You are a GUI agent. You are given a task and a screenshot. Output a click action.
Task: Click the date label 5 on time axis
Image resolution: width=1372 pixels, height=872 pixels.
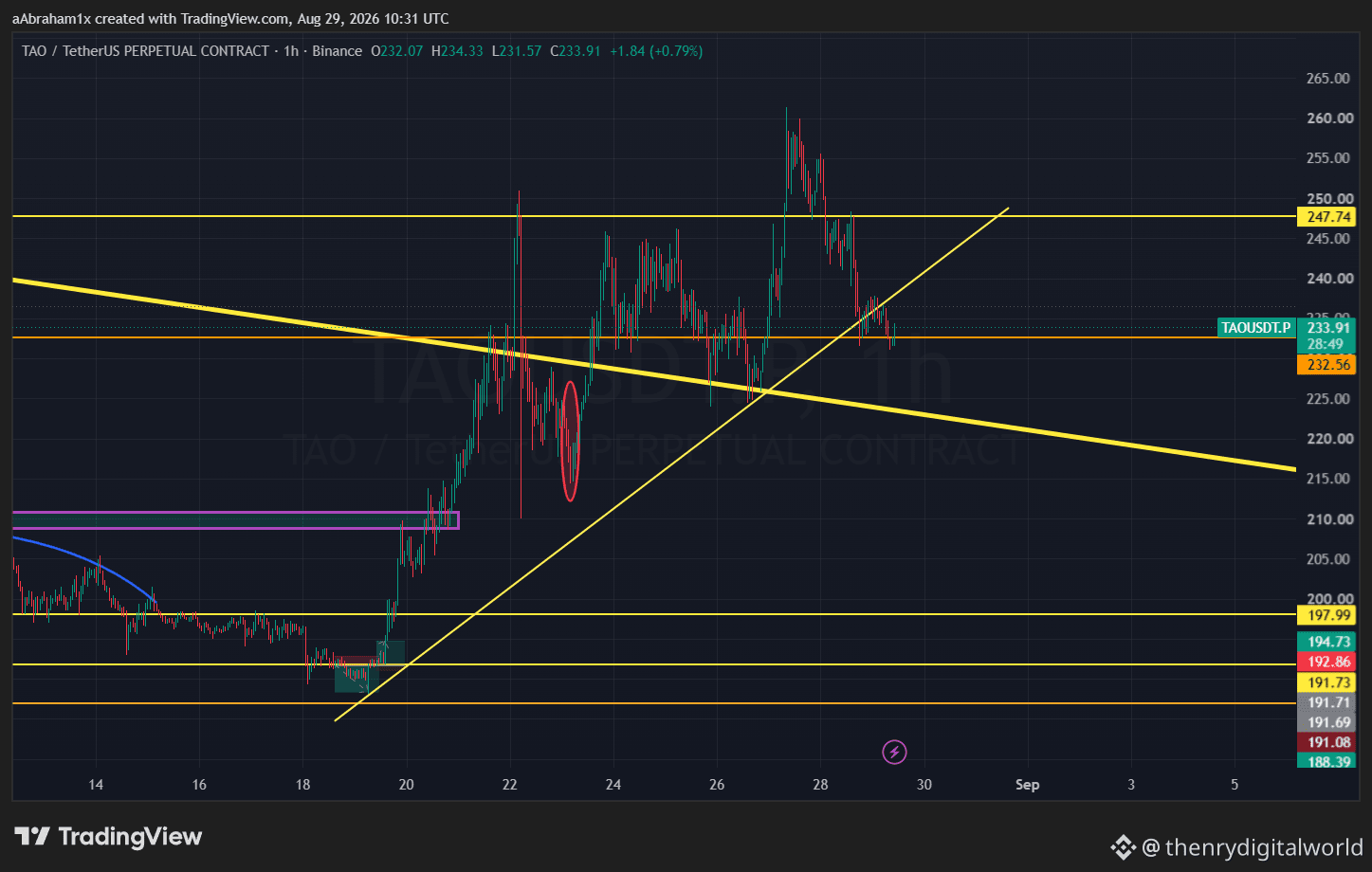1235,785
